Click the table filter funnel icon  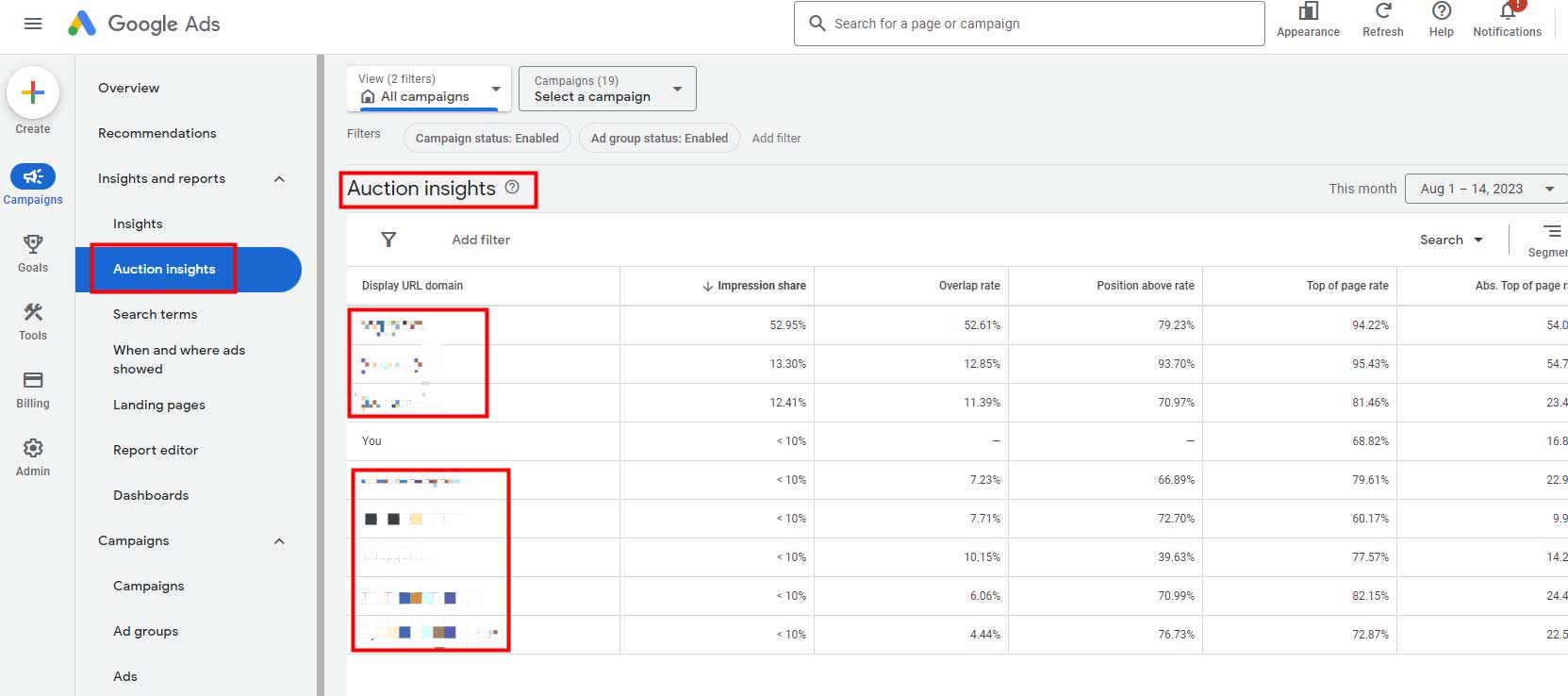tap(388, 240)
